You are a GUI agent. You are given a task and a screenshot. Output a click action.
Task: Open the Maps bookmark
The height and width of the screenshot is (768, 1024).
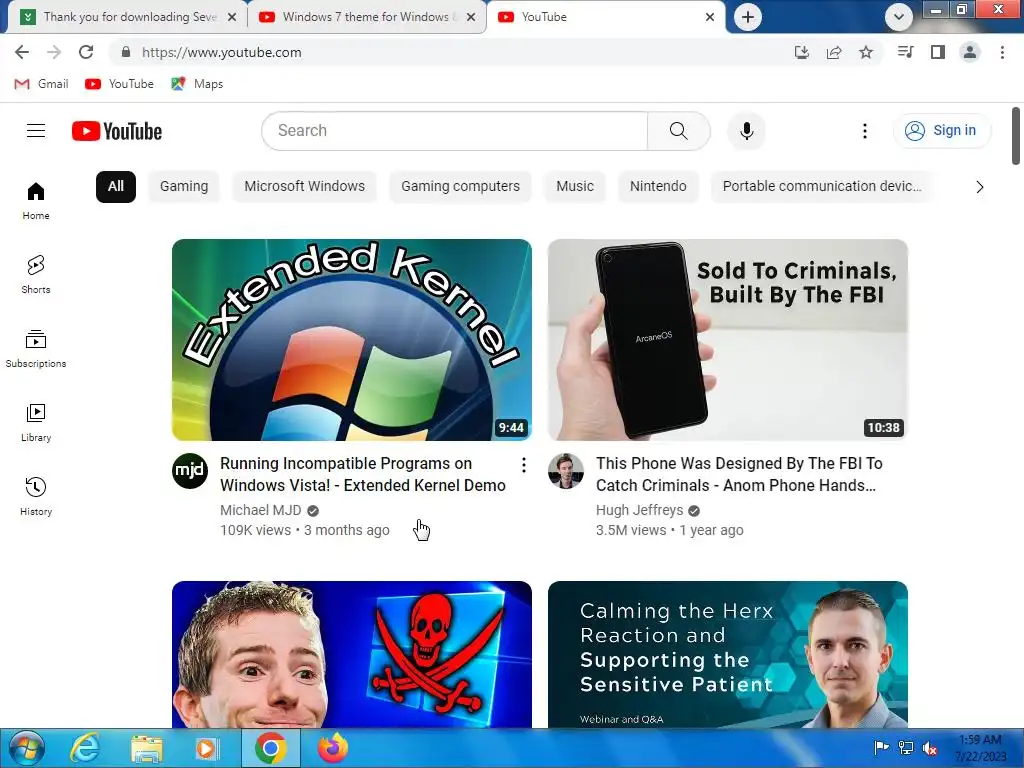[x=197, y=84]
